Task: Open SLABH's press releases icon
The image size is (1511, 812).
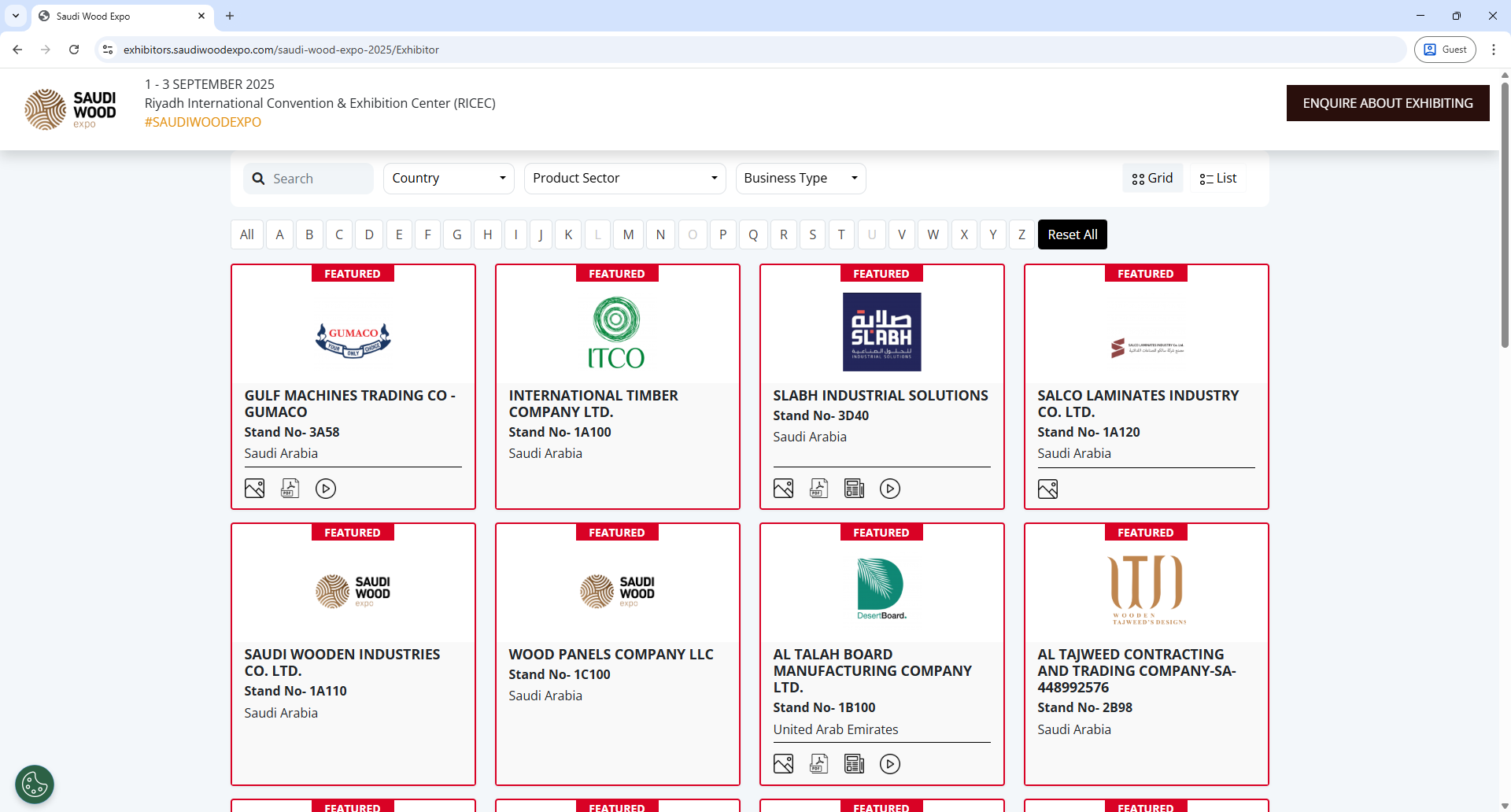Action: click(854, 488)
